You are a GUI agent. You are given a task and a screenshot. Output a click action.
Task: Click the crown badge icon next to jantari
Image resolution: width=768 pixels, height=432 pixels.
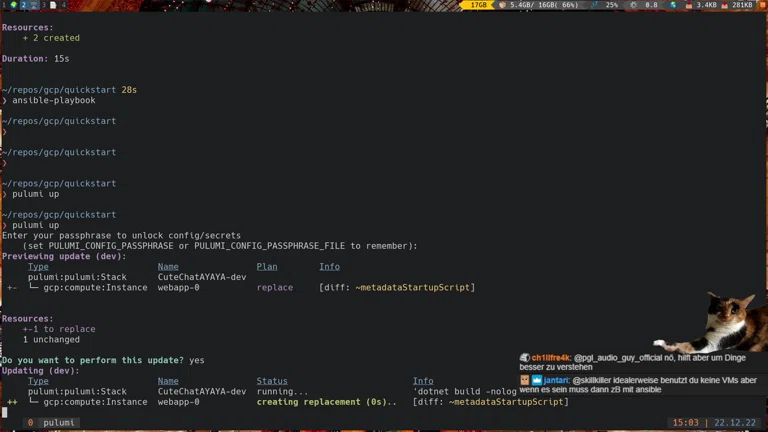pos(537,380)
